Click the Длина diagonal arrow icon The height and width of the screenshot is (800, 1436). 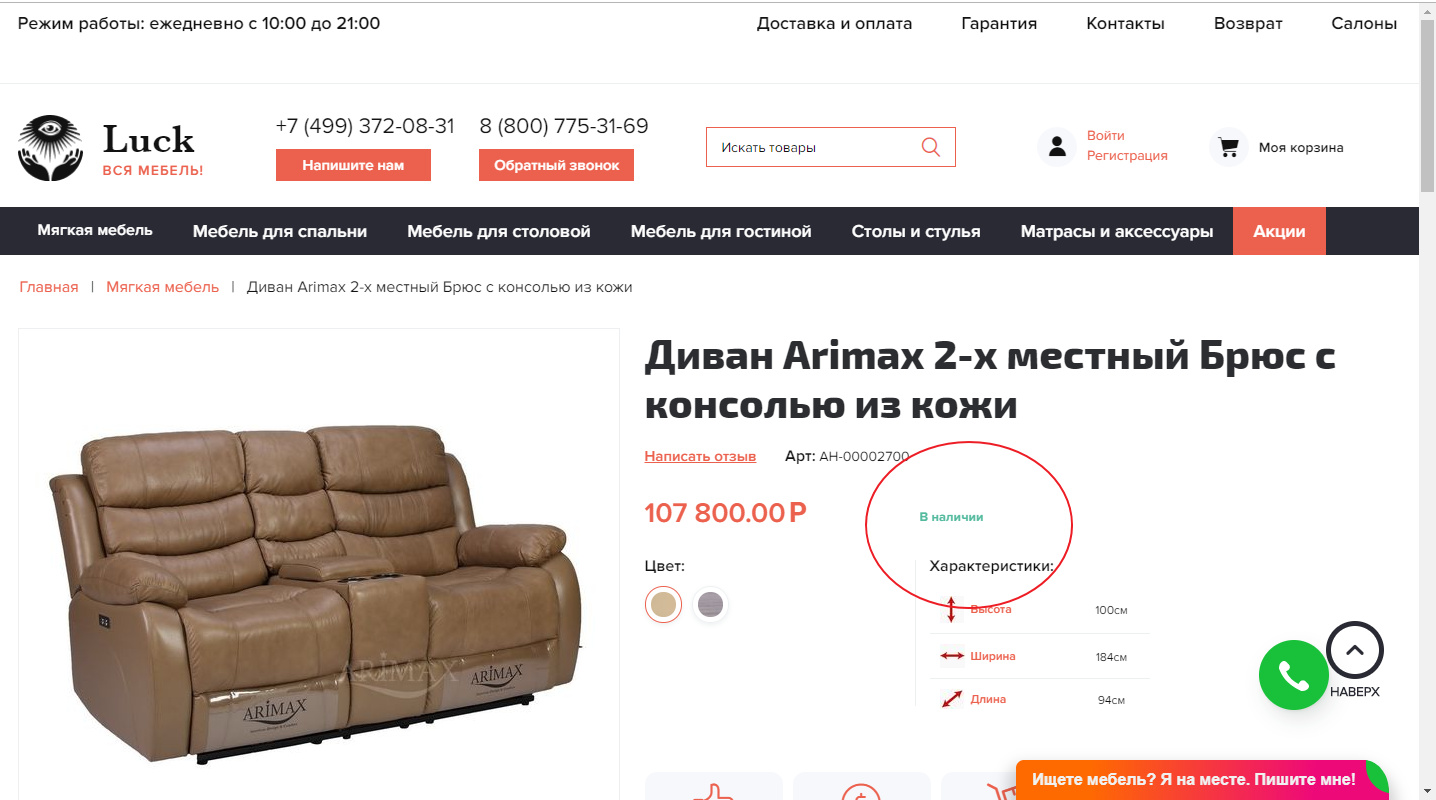952,699
